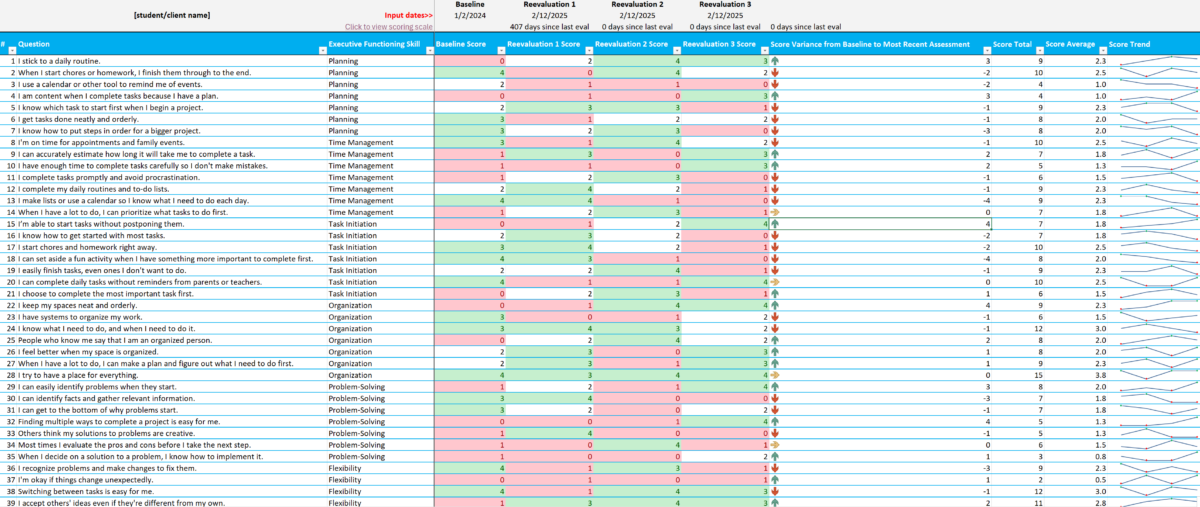This screenshot has width=1200, height=507.
Task: Click the up arrow for 'I accept others' ideas' row
Action: [774, 502]
